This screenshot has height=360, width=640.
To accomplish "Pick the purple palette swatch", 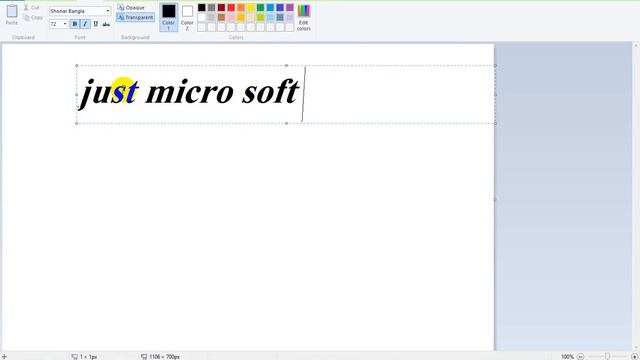I will 290,7.
